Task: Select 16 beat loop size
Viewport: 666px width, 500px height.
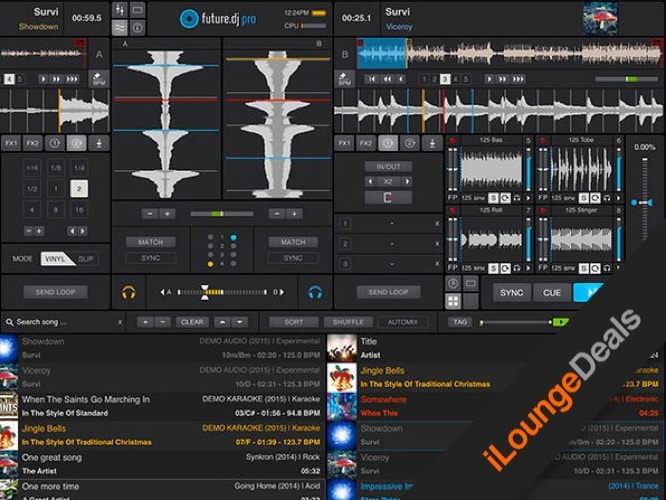Action: [79, 210]
